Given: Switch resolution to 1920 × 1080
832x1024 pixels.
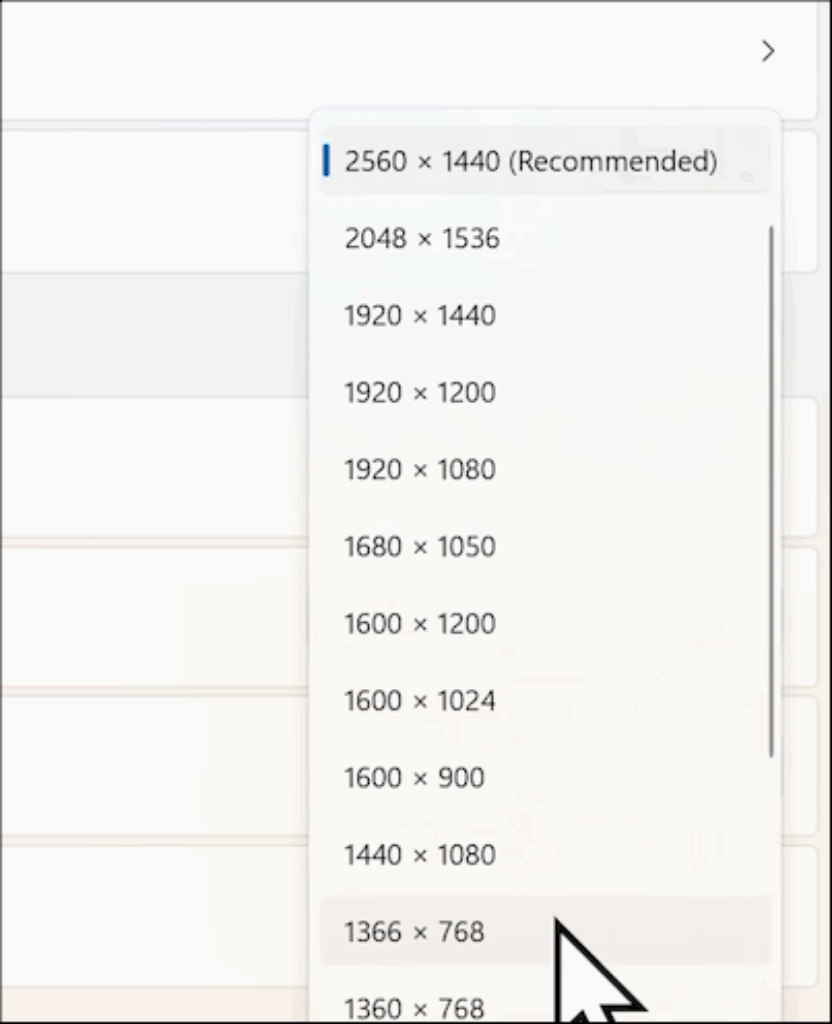Looking at the screenshot, I should pos(419,470).
